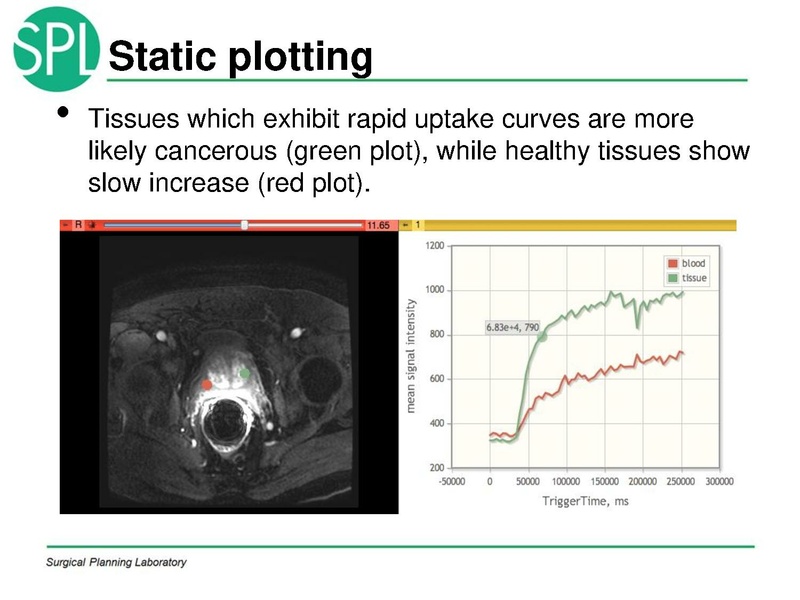Click the pin icon in the yellow chart bar
This screenshot has height=600, width=800.
click(405, 225)
